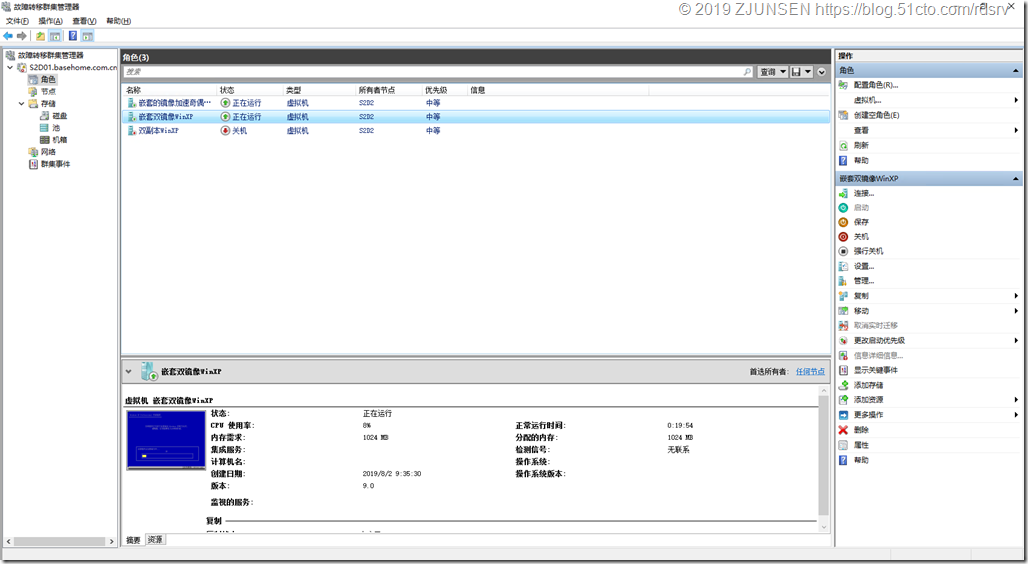Viewport: 1028px width, 564px height.
Task: Click the Back arrow toolbar icon
Action: tap(8, 36)
